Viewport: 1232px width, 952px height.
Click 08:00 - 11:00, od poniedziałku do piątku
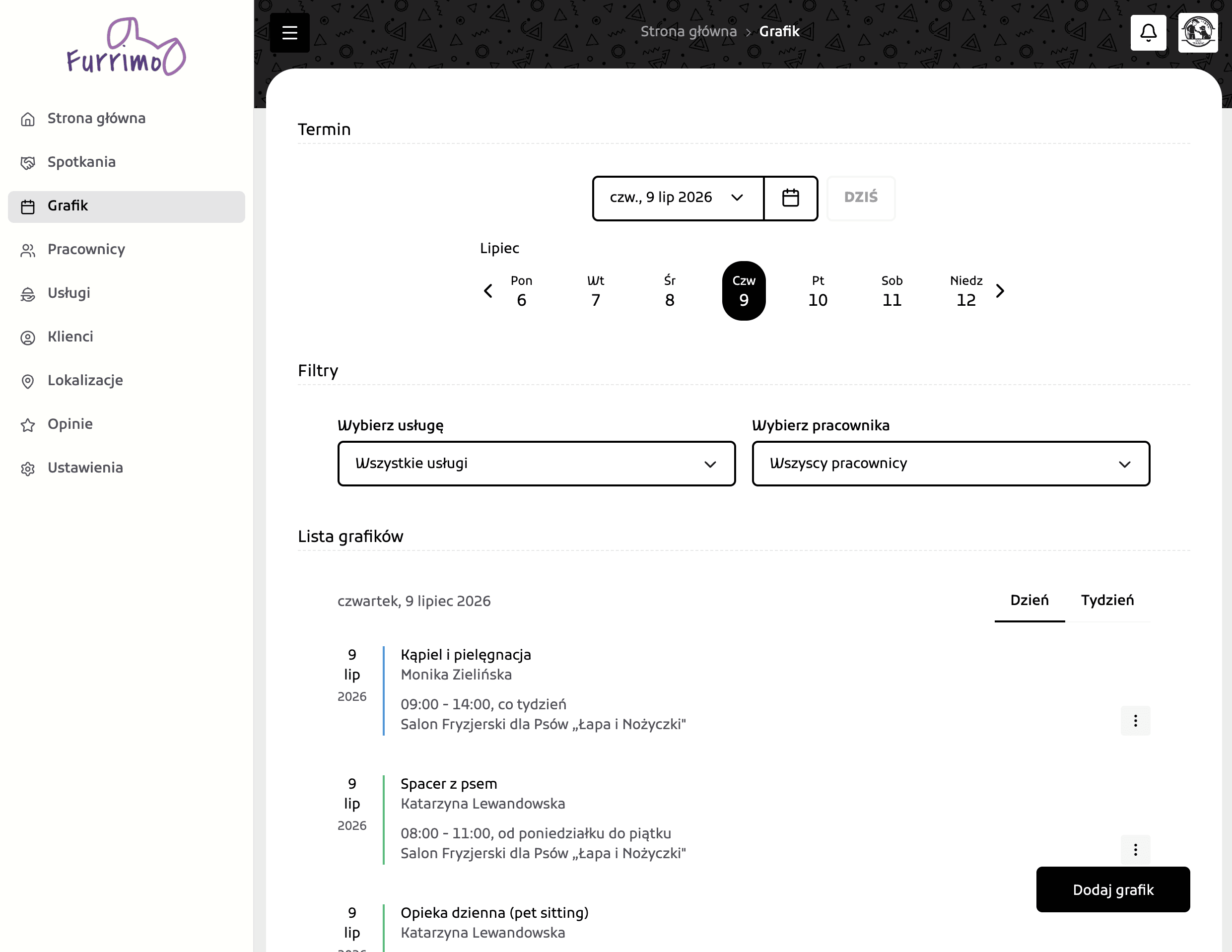click(x=536, y=833)
